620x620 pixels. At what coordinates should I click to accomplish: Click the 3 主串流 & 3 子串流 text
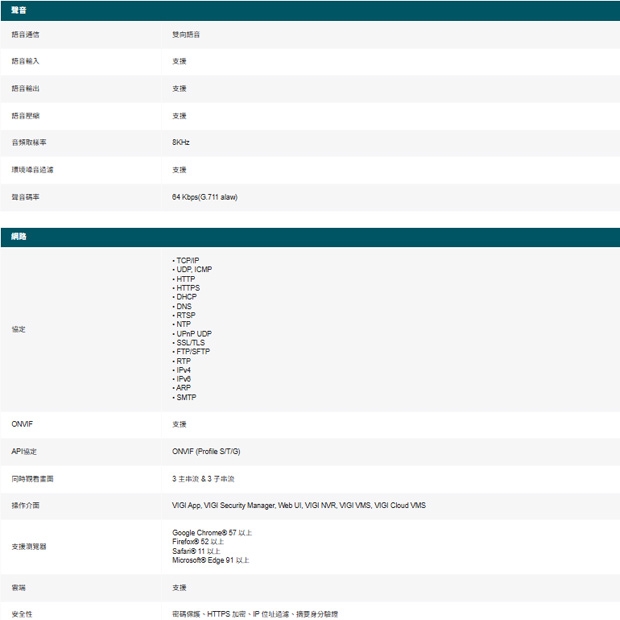(203, 479)
